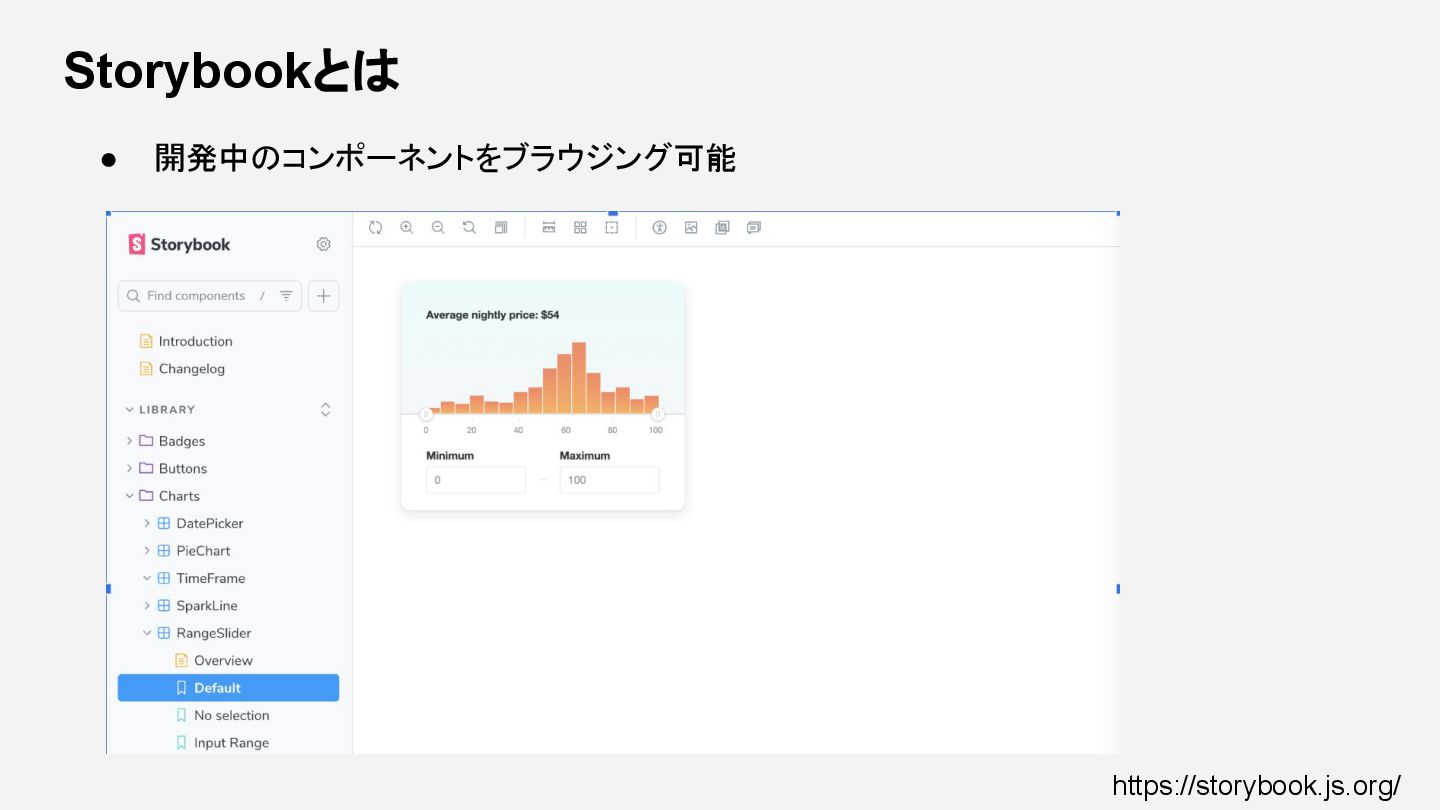Screen dimensions: 1440x810
Task: Click the Minimum value input field
Action: [476, 480]
